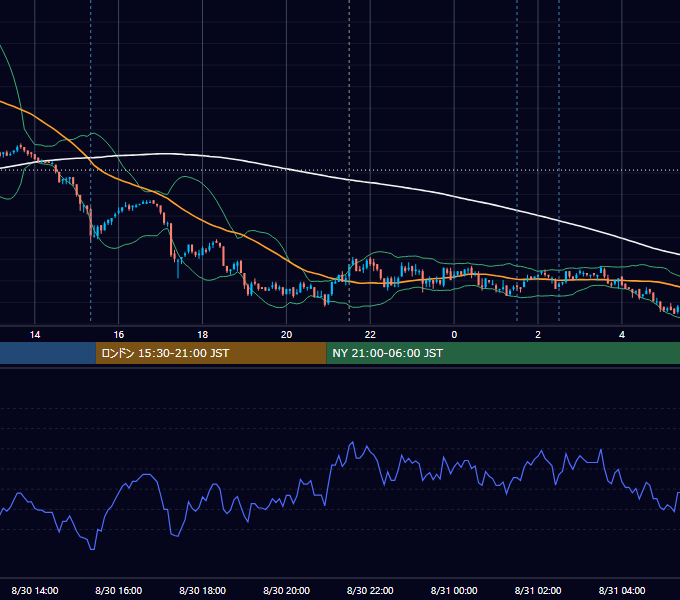Click the 8/31 00:00 time label
This screenshot has height=600, width=680.
pyautogui.click(x=454, y=591)
